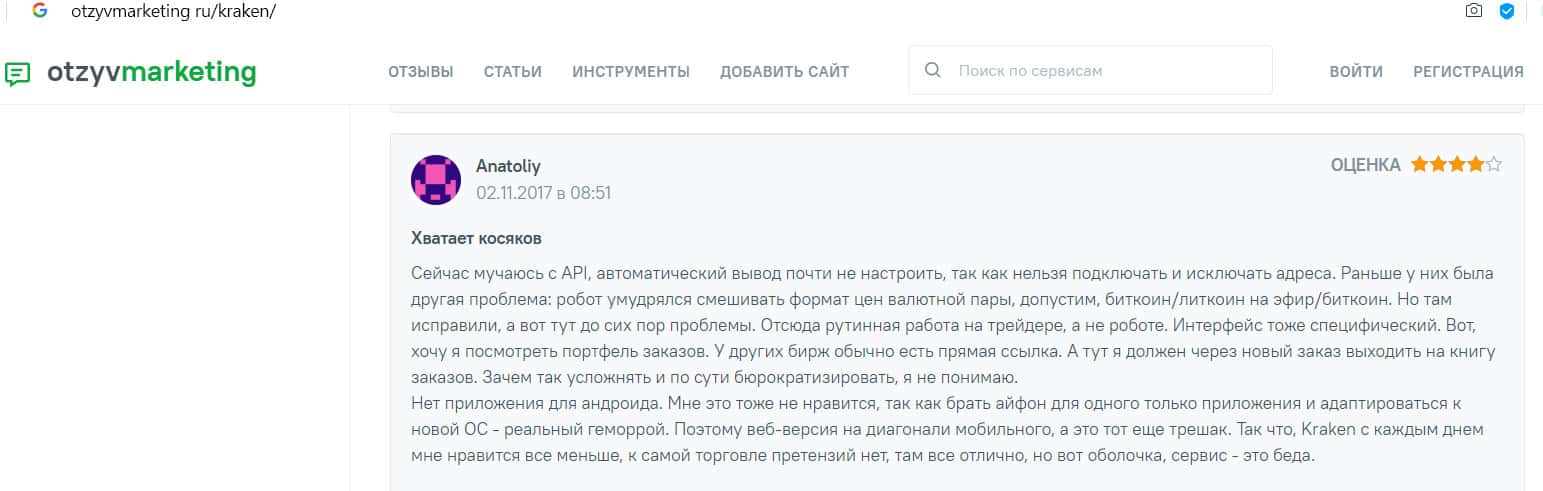Click the first orange rating star
The height and width of the screenshot is (491, 1543).
(x=1419, y=164)
